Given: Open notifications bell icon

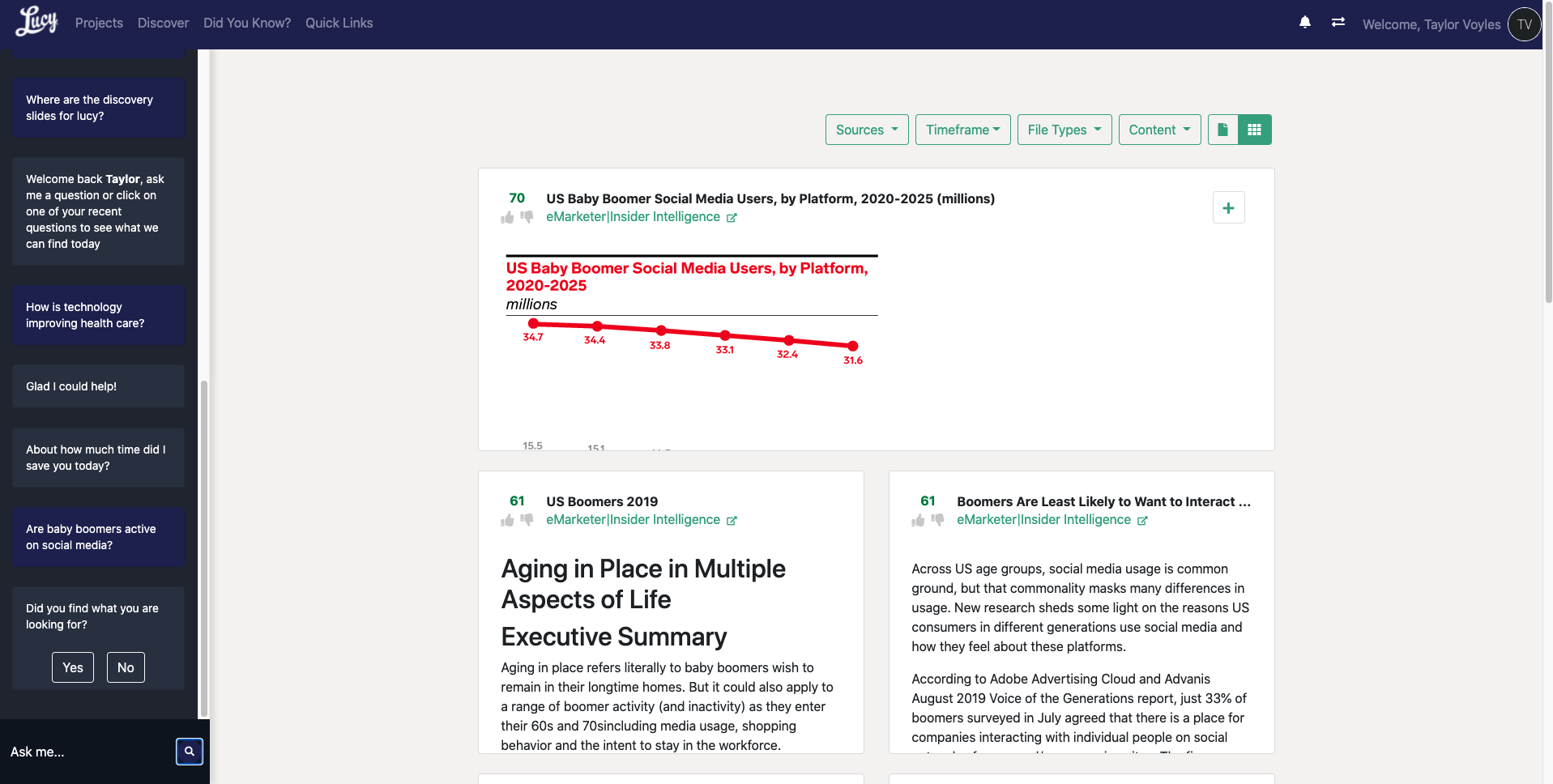Looking at the screenshot, I should coord(1304,23).
